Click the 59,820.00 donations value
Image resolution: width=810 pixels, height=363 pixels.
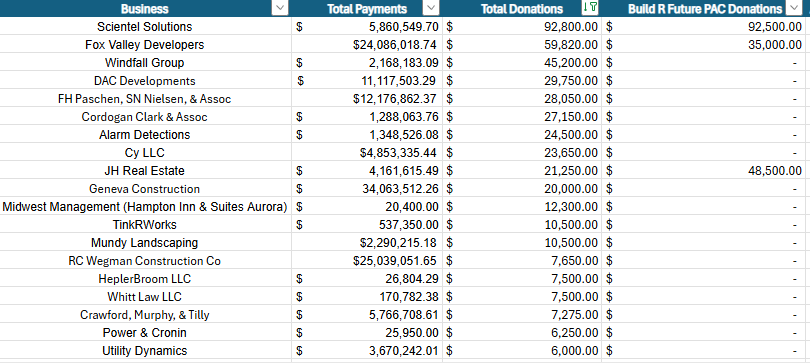pyautogui.click(x=571, y=45)
